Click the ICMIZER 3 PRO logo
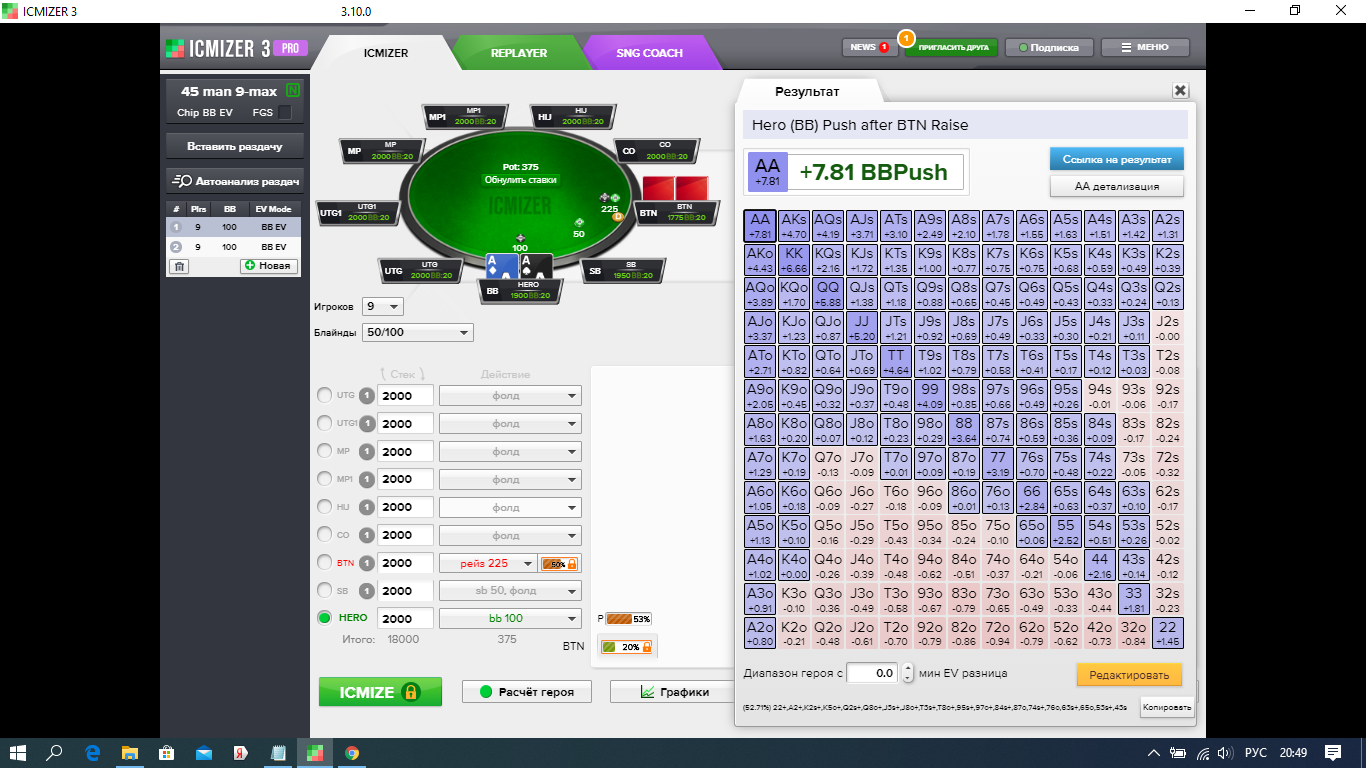 236,48
